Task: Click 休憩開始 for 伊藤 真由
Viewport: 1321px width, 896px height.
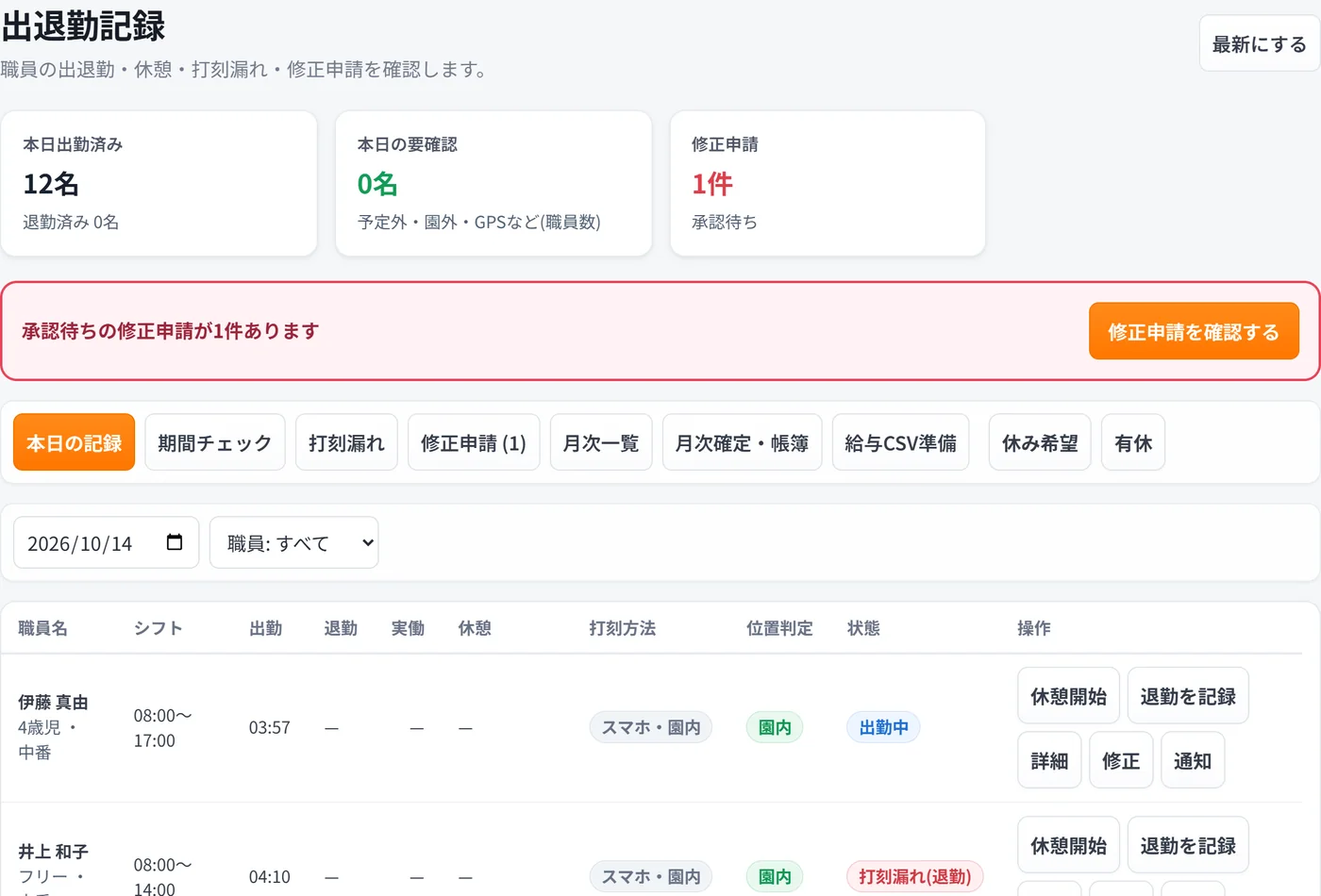Action: click(x=1068, y=696)
